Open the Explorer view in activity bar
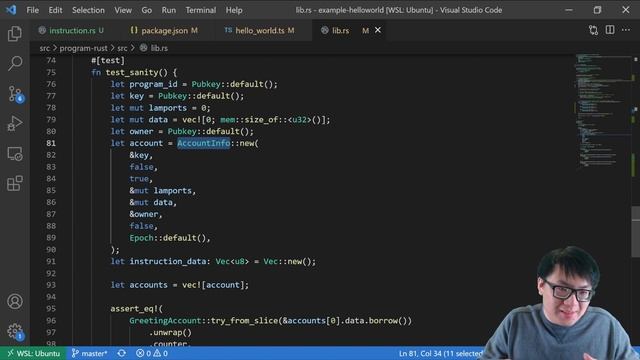This screenshot has width=640, height=360. tap(15, 33)
